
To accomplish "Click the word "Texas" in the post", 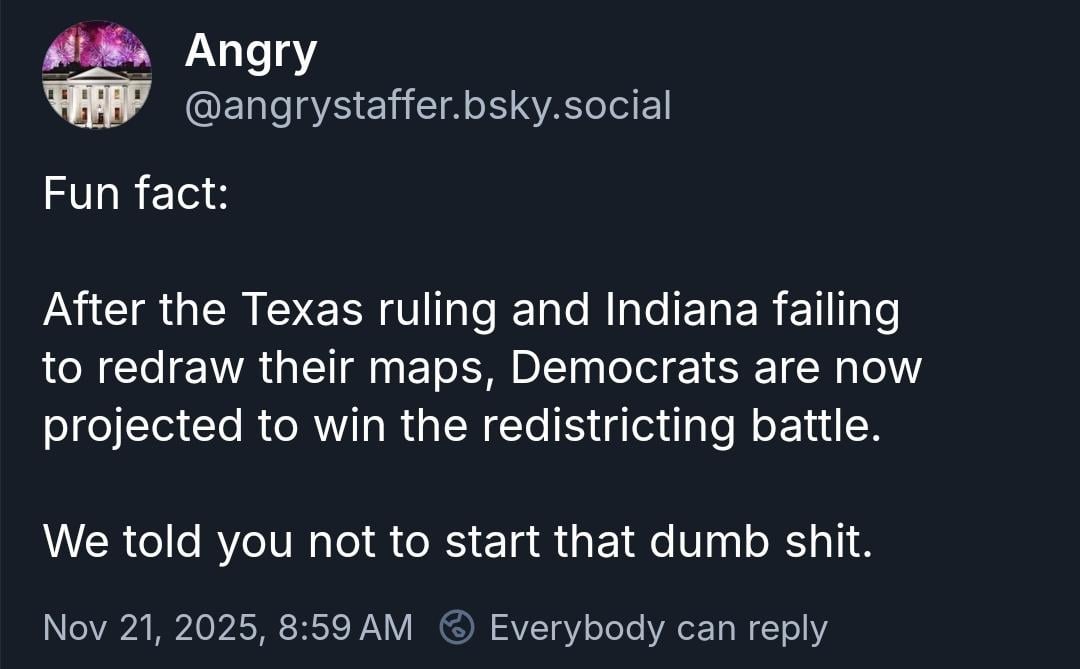I will (304, 310).
